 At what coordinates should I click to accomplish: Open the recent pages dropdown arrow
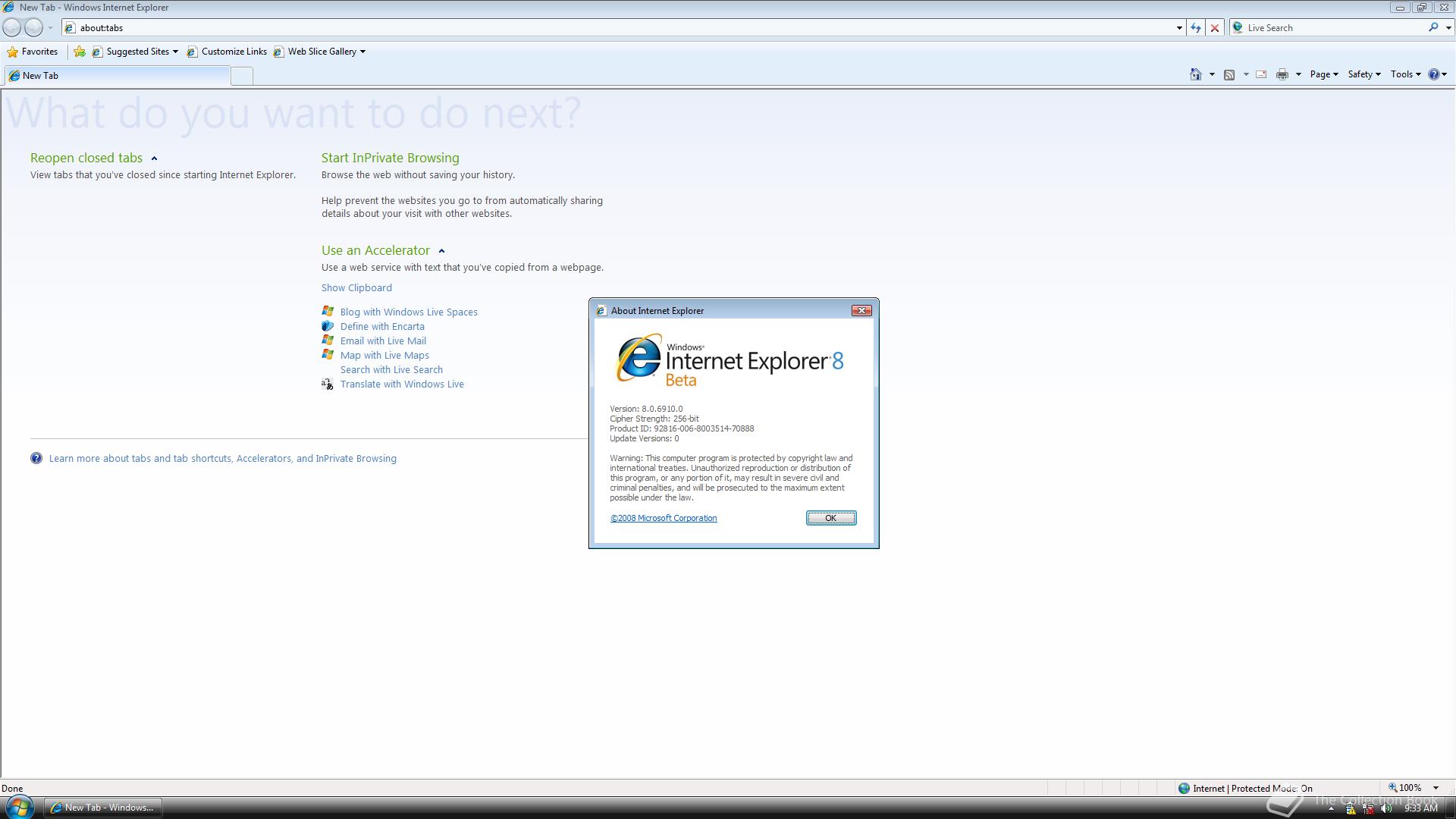(x=50, y=28)
